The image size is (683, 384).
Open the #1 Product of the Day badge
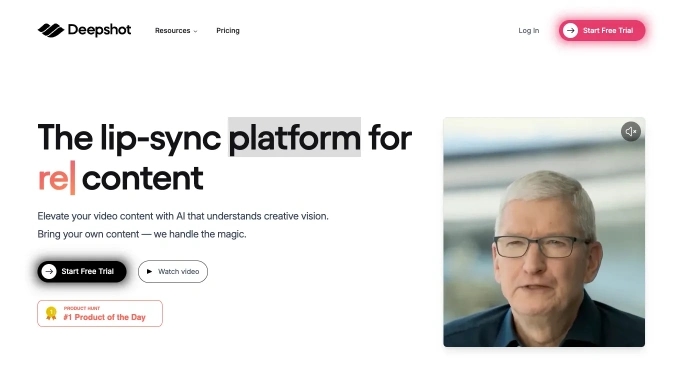click(x=100, y=313)
